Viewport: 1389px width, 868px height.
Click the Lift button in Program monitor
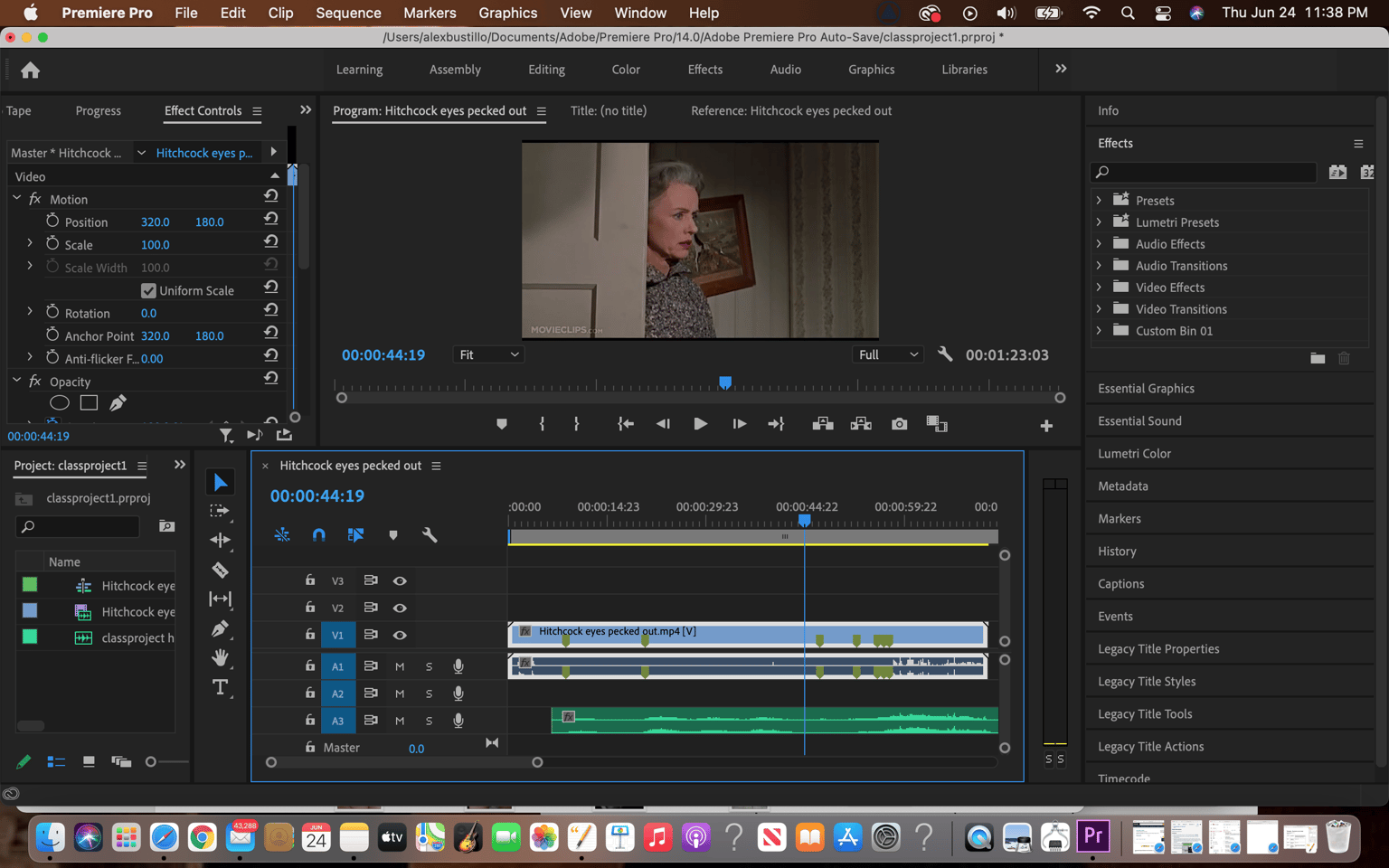(823, 424)
